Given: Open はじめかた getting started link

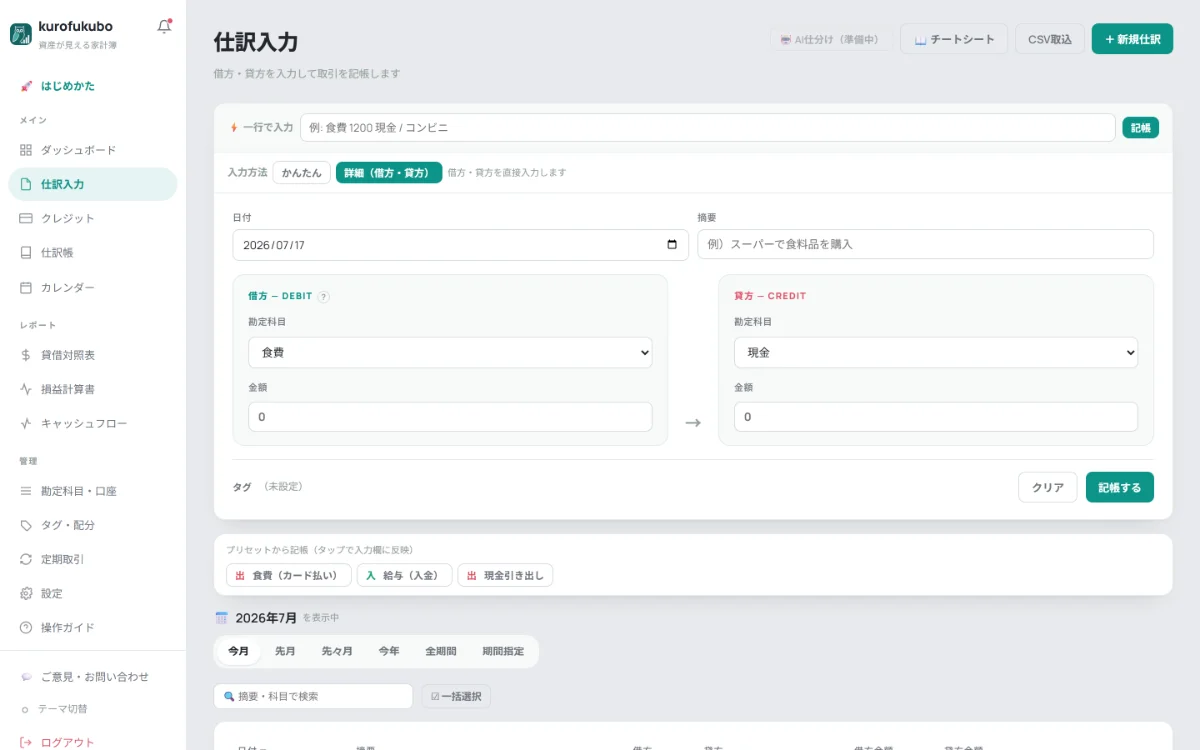Looking at the screenshot, I should [x=93, y=86].
